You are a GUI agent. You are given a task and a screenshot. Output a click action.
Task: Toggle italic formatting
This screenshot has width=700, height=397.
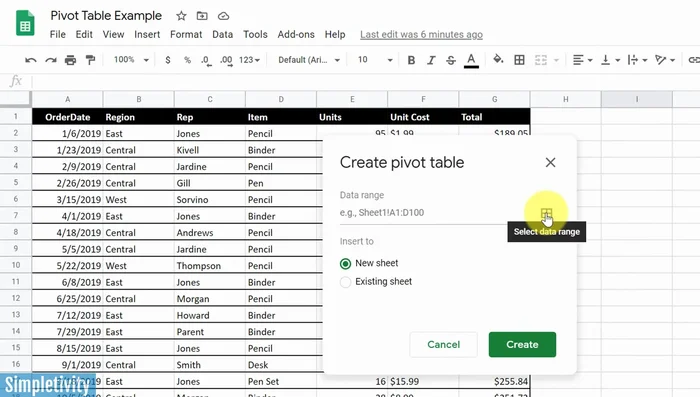tap(431, 60)
